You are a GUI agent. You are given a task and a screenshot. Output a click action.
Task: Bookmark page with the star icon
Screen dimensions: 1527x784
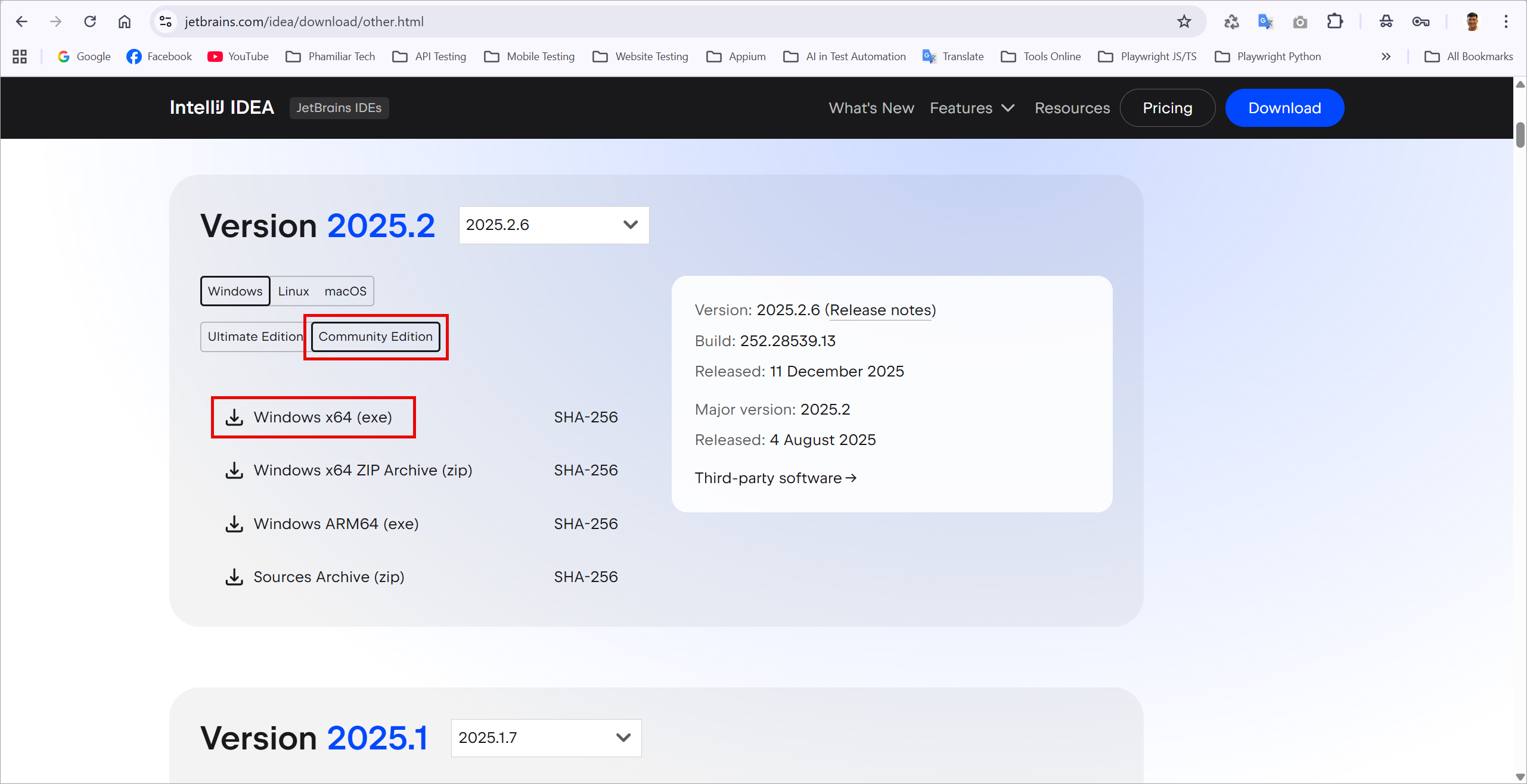click(1184, 22)
